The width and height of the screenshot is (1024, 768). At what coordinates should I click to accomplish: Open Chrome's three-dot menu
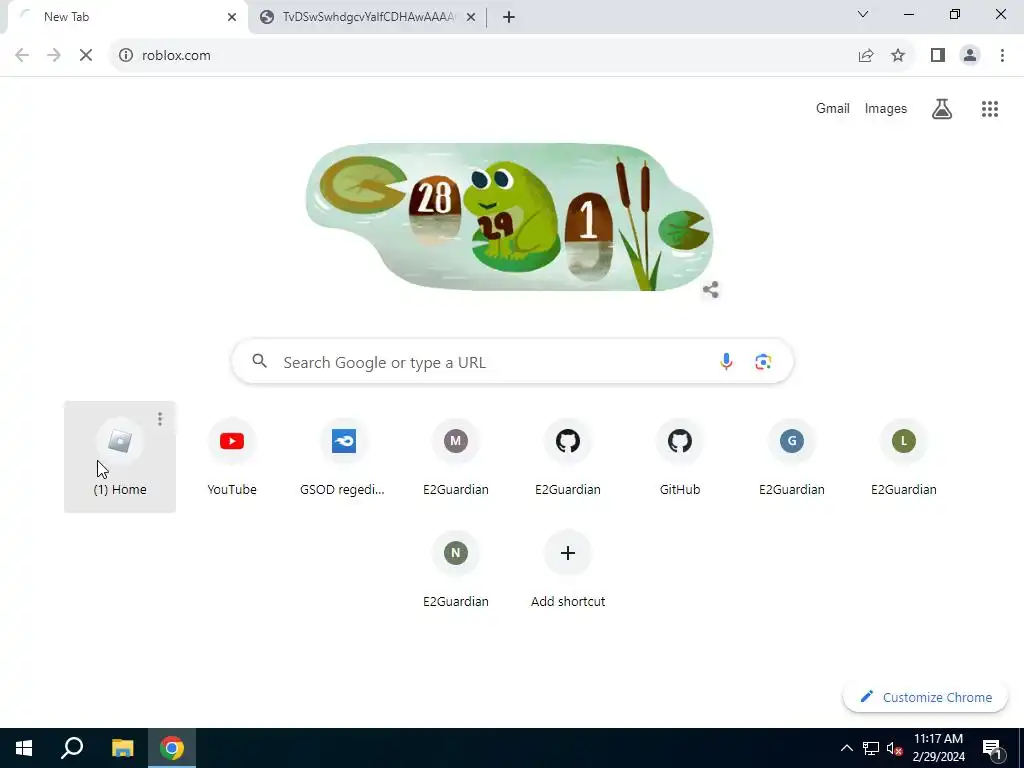[x=1002, y=56]
